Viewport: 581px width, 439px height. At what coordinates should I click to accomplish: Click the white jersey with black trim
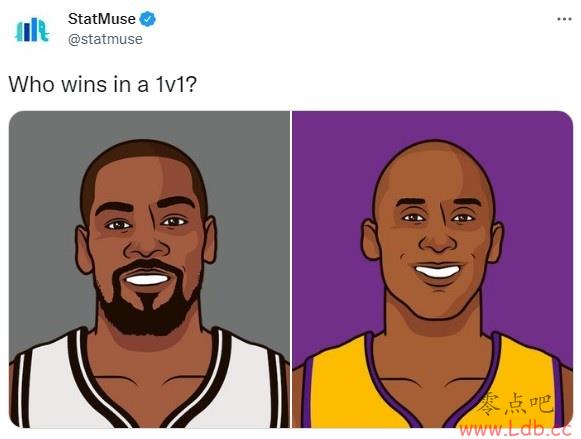[x=148, y=382]
